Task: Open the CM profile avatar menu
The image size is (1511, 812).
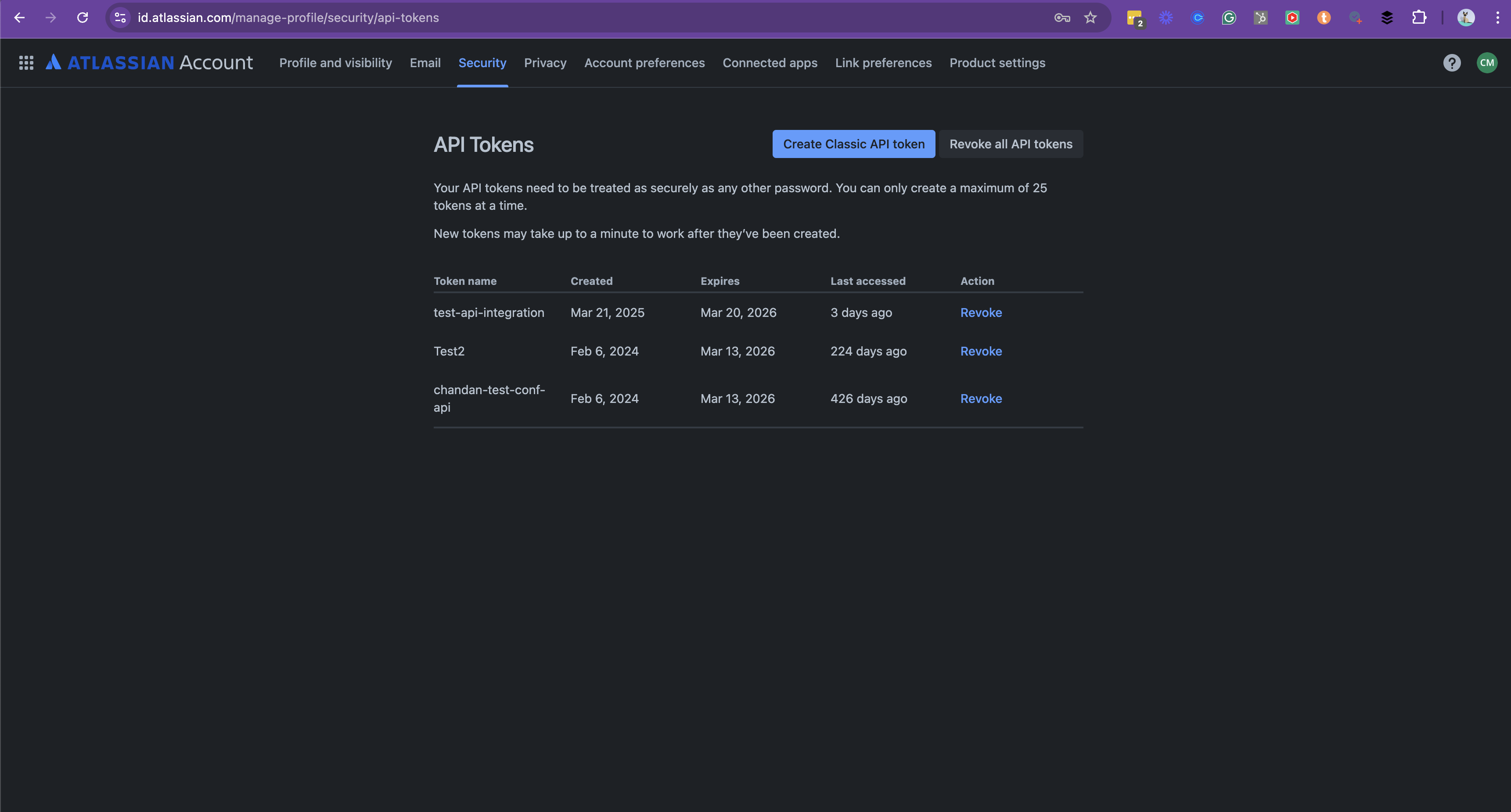Action: 1486,63
